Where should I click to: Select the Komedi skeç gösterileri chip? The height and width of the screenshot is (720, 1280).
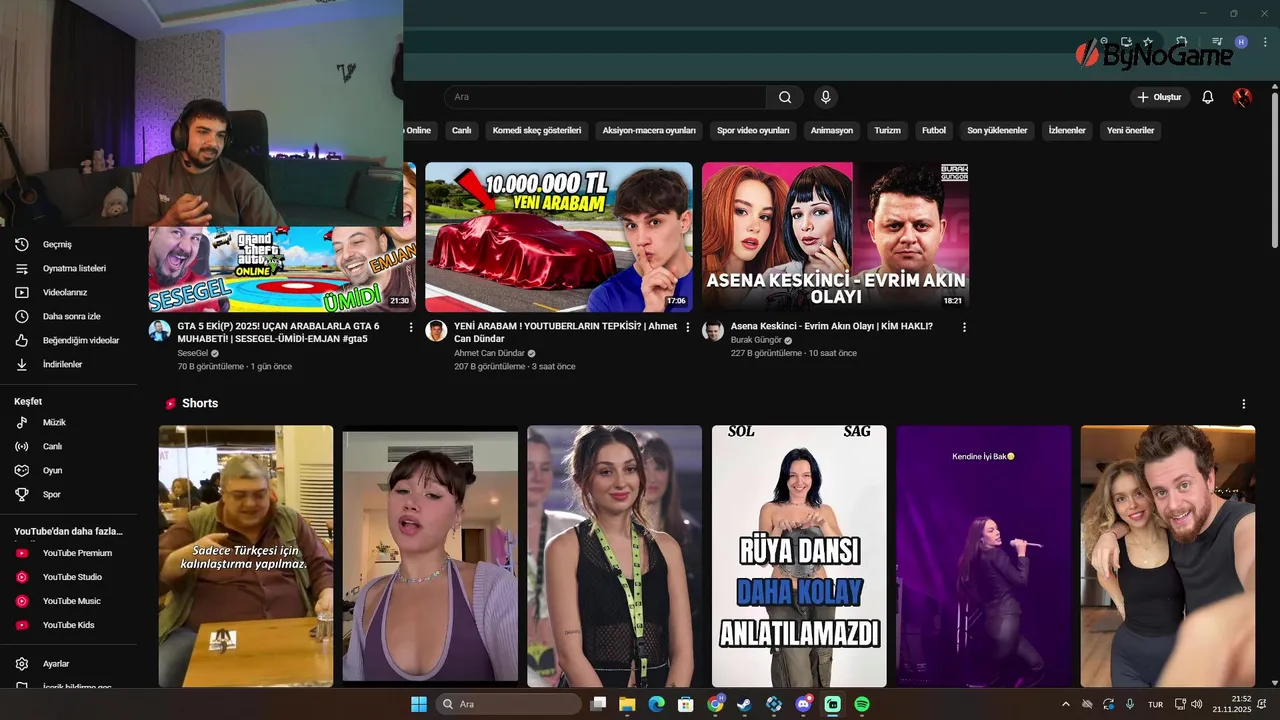tap(536, 130)
